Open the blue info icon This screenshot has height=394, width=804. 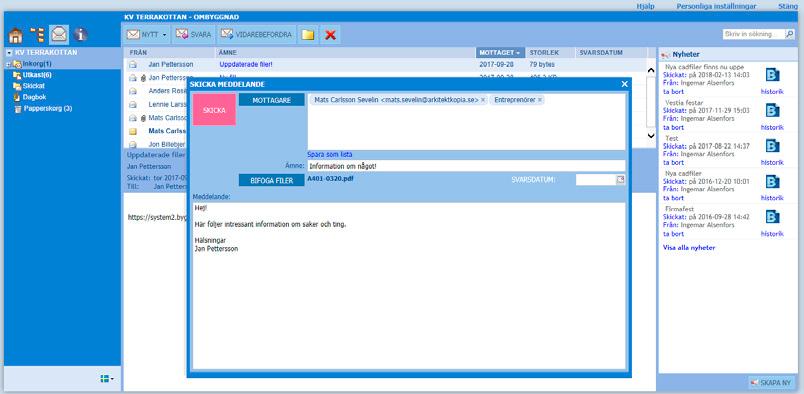click(x=80, y=35)
